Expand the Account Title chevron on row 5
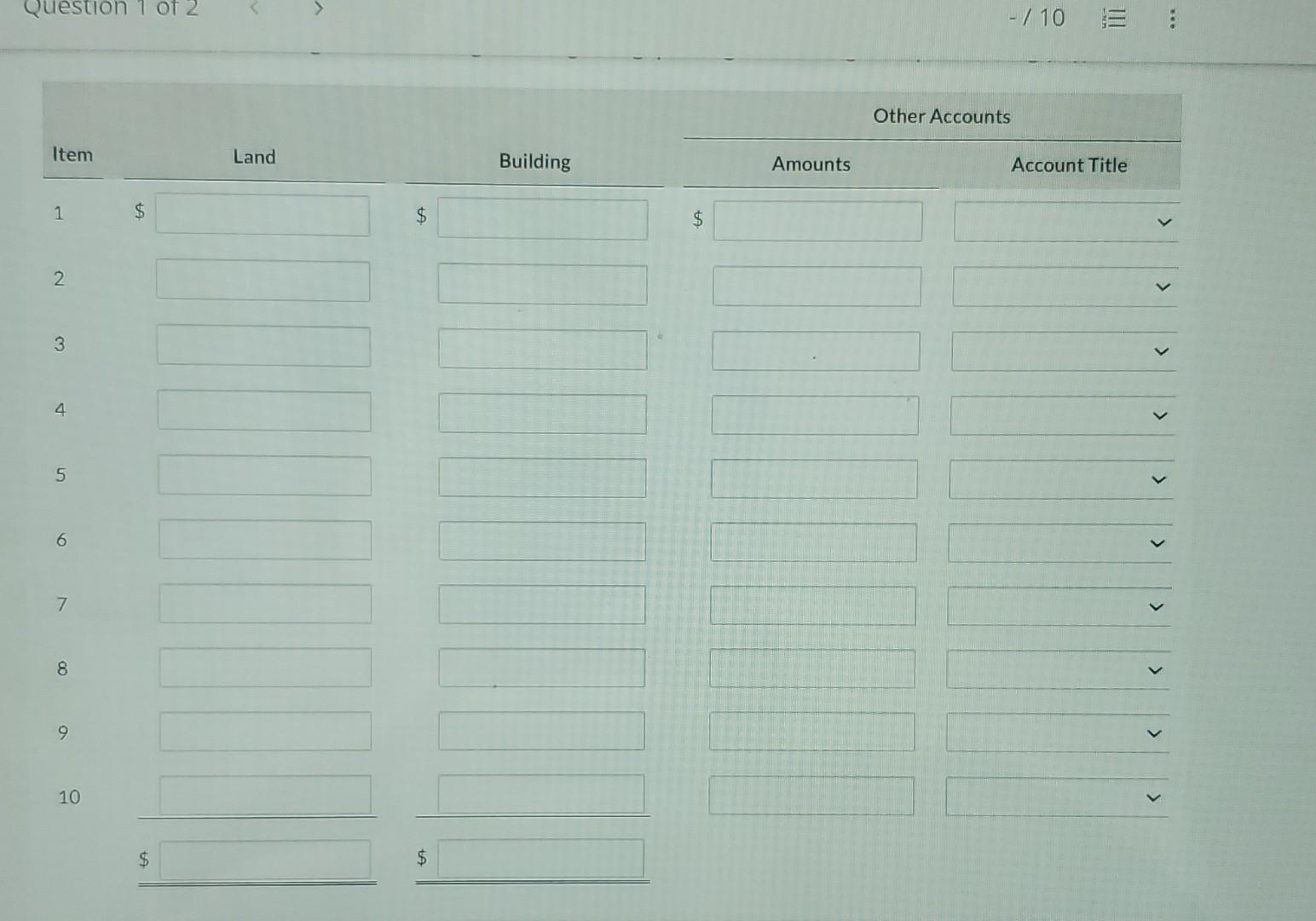This screenshot has width=1316, height=921. coord(1157,480)
